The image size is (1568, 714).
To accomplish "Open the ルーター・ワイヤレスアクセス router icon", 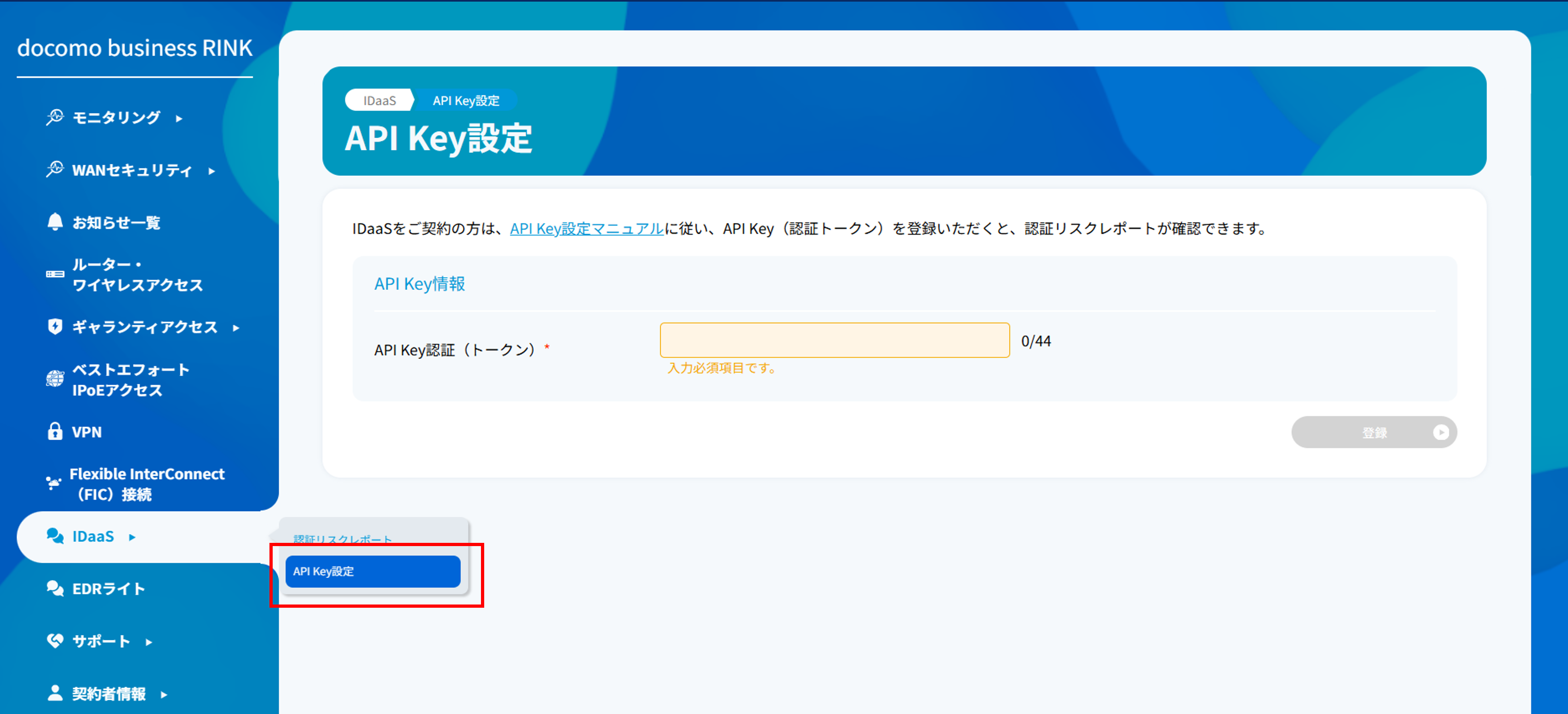I will (x=55, y=274).
